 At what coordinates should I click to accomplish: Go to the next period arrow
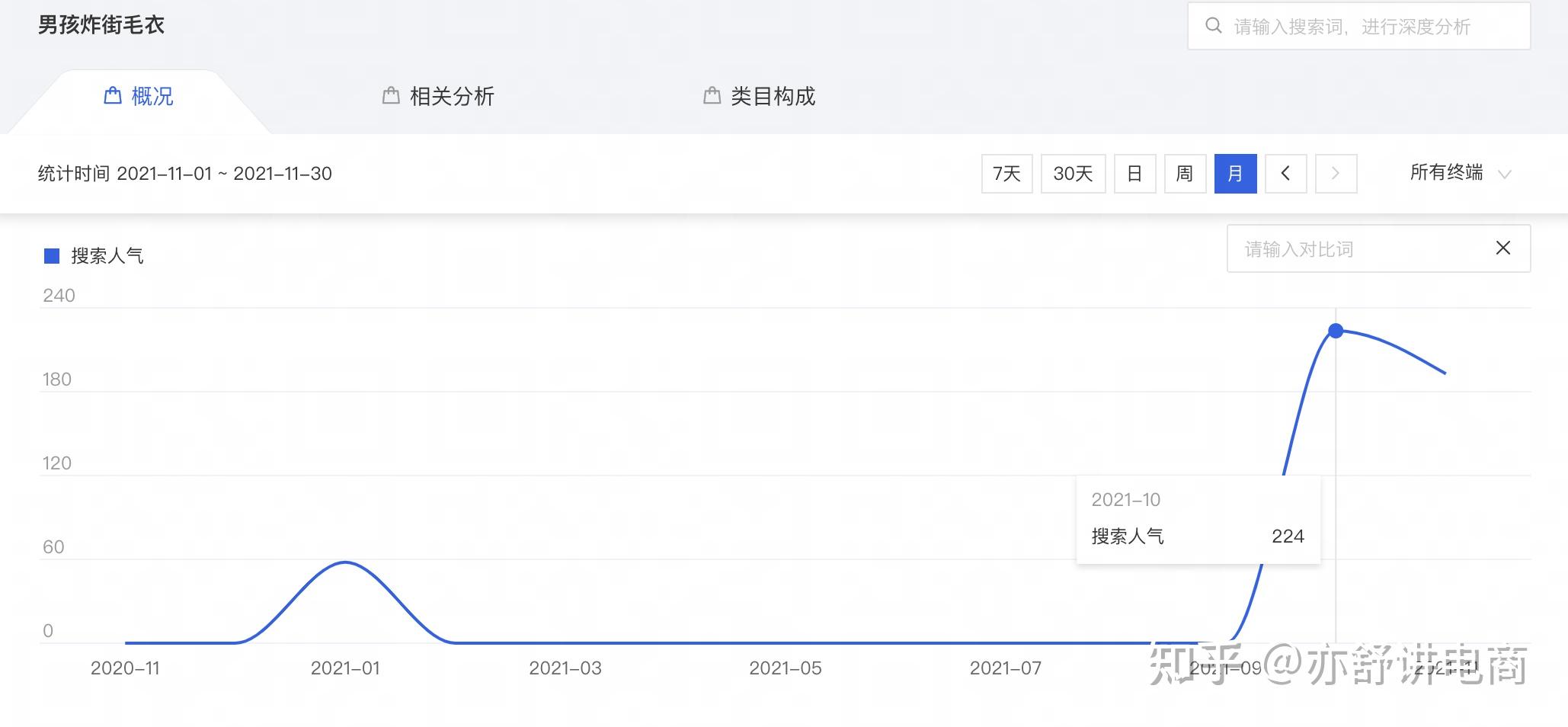click(x=1336, y=174)
